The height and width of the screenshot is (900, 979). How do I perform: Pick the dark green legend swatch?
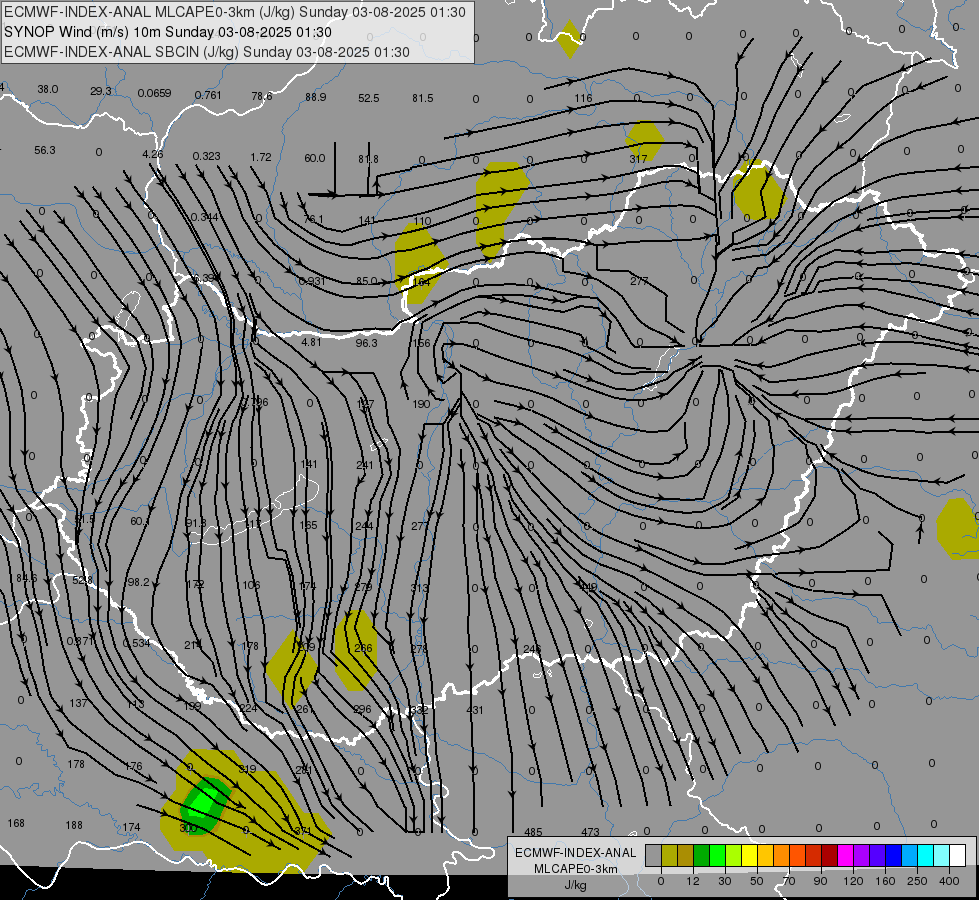tap(701, 855)
